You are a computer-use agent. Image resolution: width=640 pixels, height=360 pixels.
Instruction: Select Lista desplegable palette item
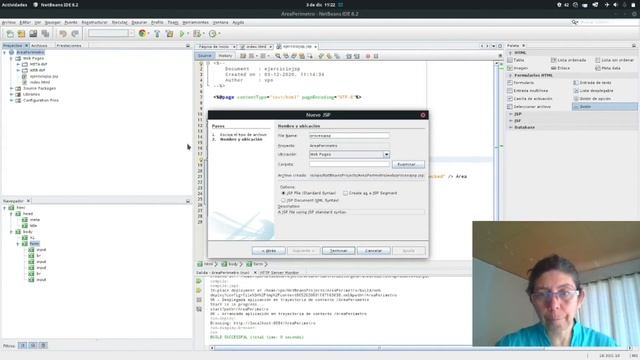593,91
